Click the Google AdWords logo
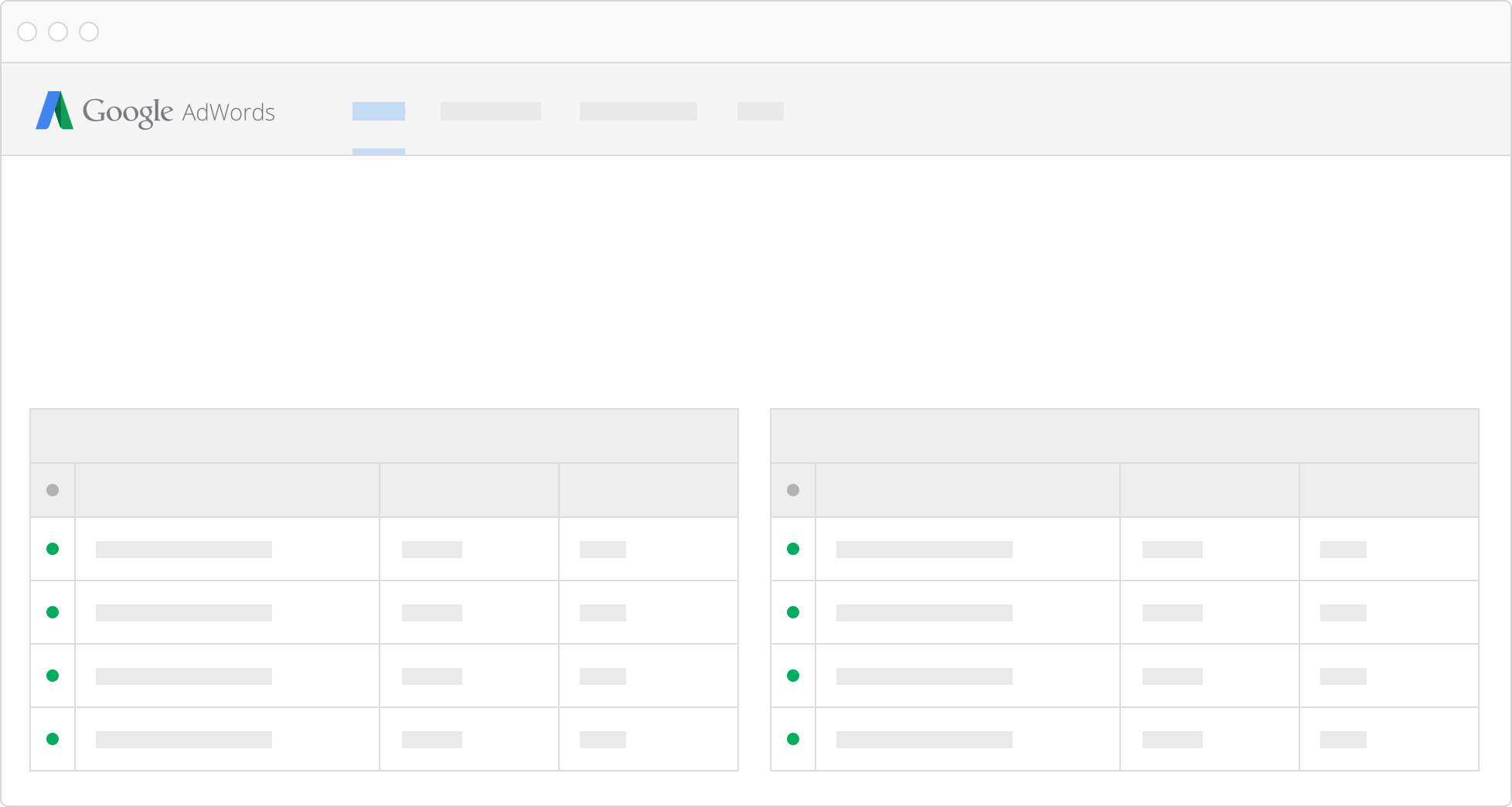This screenshot has height=807, width=1512. (155, 111)
